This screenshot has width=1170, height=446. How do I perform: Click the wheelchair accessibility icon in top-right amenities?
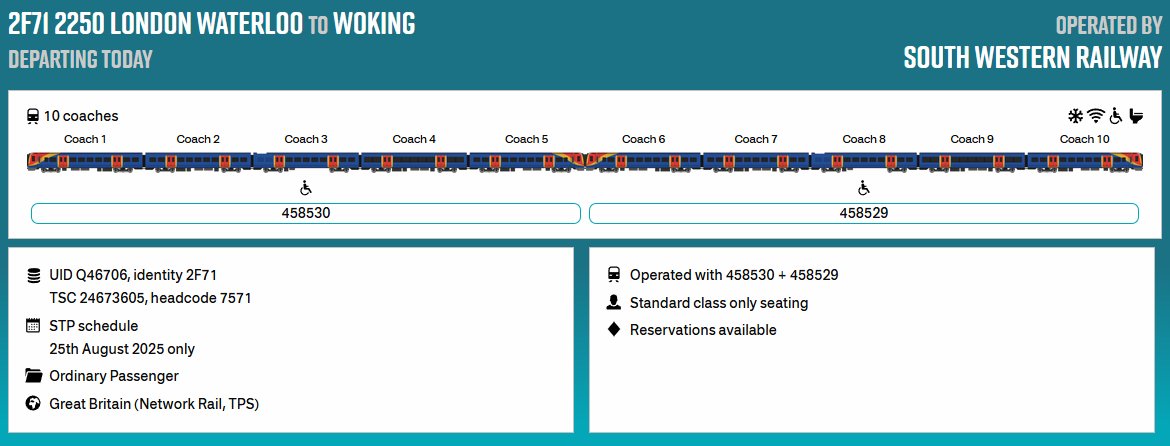1116,116
